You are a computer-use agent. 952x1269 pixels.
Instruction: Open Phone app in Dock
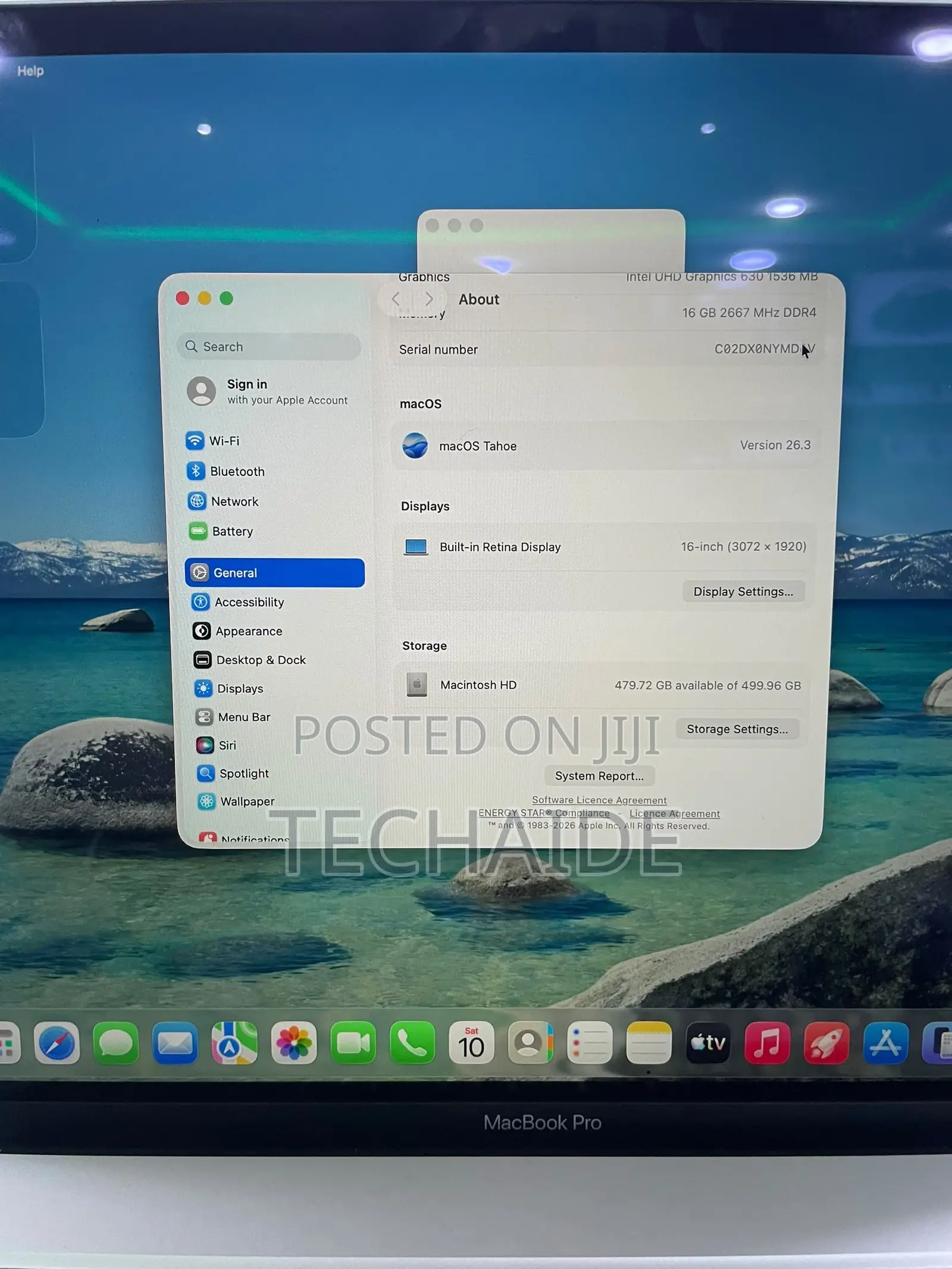click(412, 1044)
